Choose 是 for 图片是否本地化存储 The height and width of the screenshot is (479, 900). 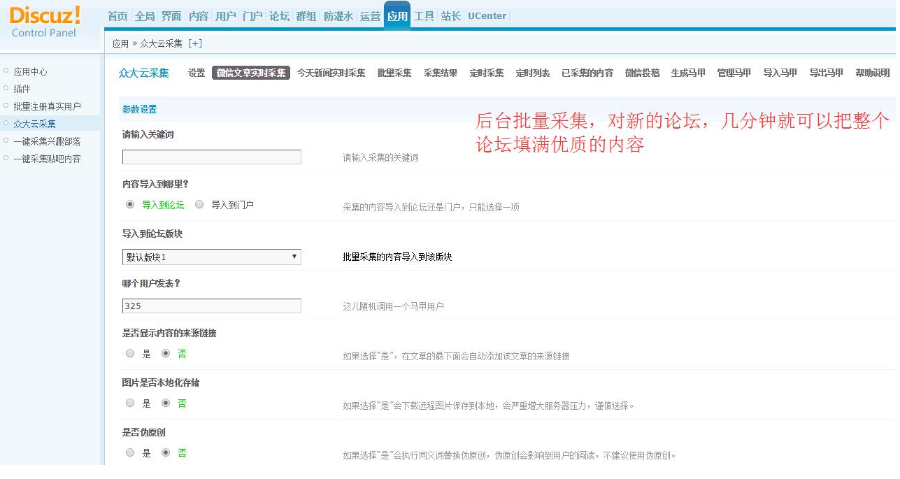[130, 403]
